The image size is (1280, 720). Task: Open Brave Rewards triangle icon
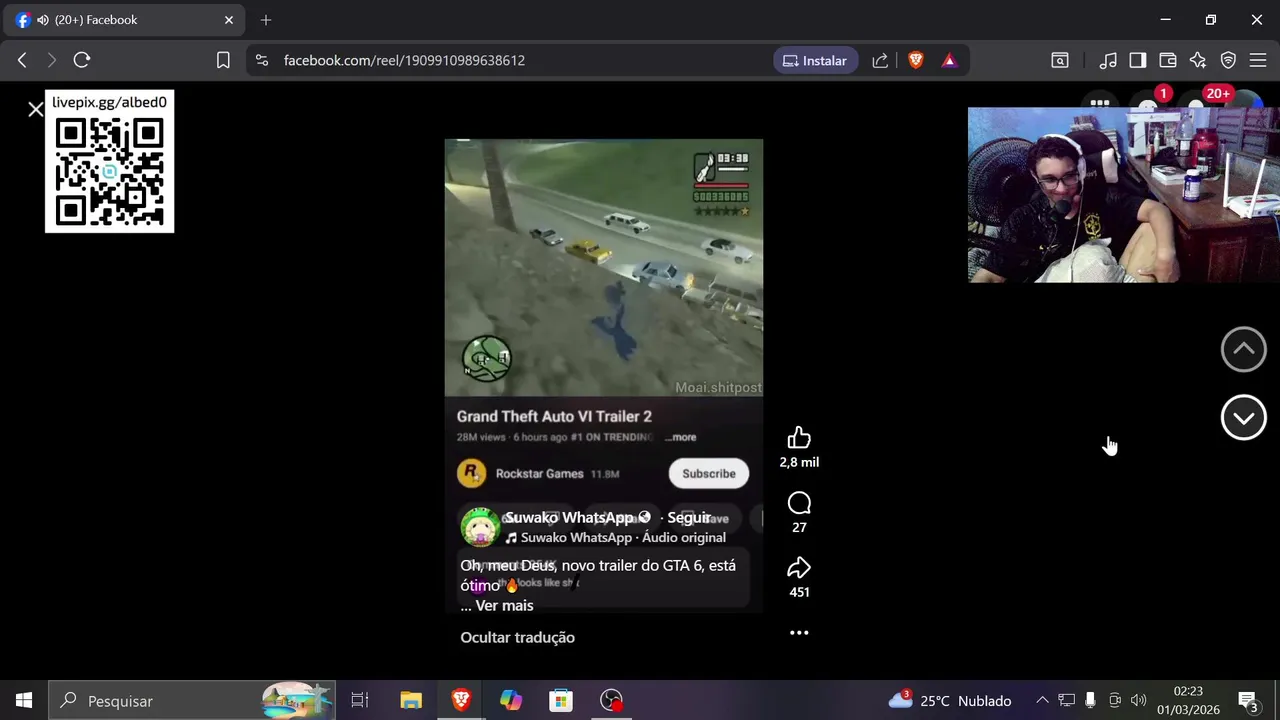[x=949, y=60]
